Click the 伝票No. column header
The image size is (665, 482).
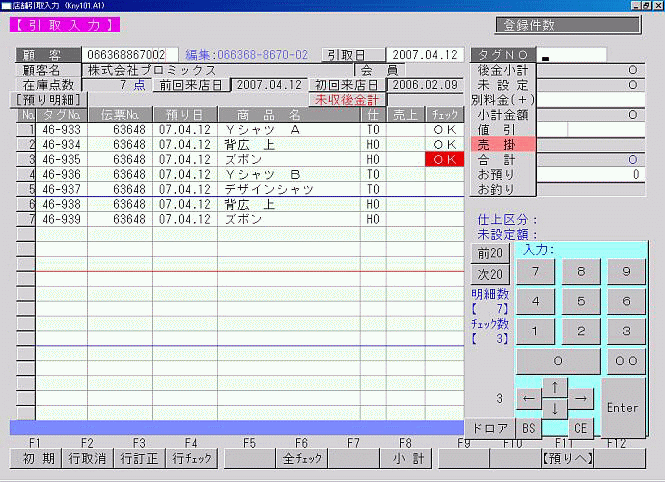(x=120, y=115)
